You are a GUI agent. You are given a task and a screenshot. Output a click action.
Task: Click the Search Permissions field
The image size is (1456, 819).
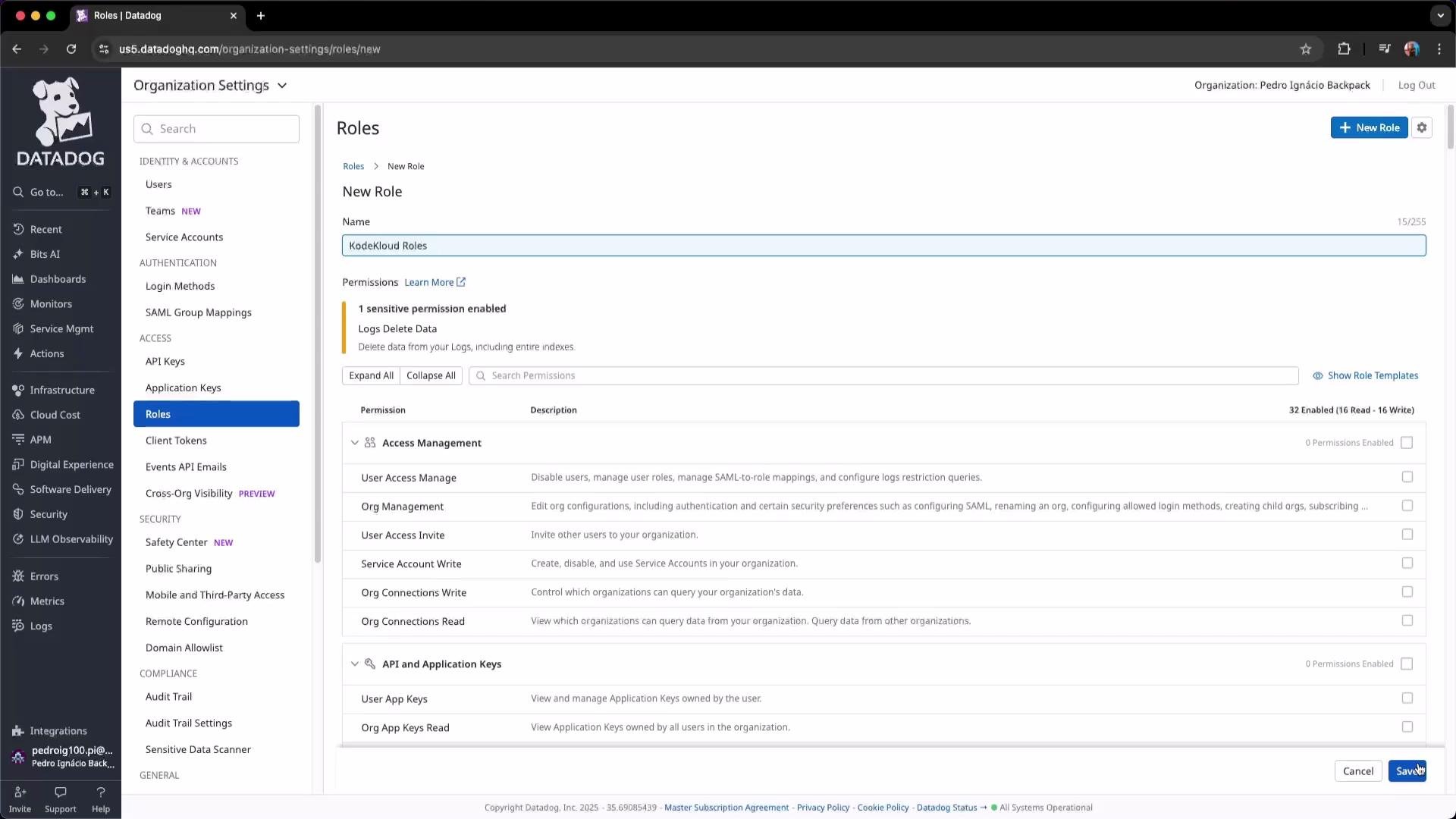pos(883,375)
